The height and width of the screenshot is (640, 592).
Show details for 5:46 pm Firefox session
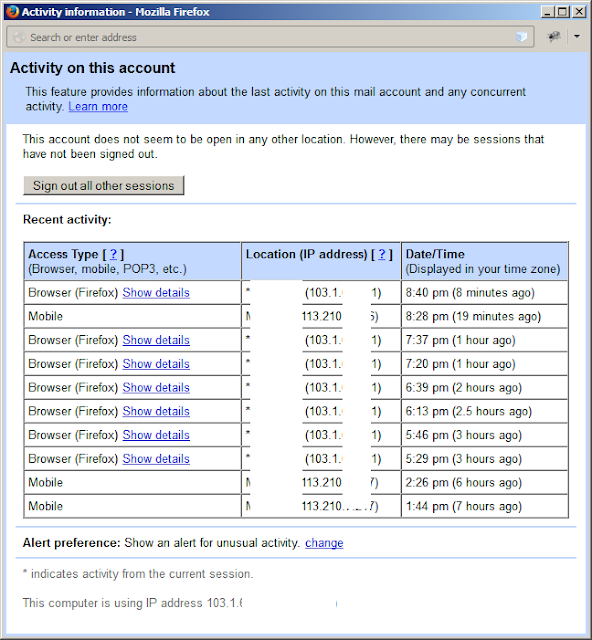tap(156, 435)
